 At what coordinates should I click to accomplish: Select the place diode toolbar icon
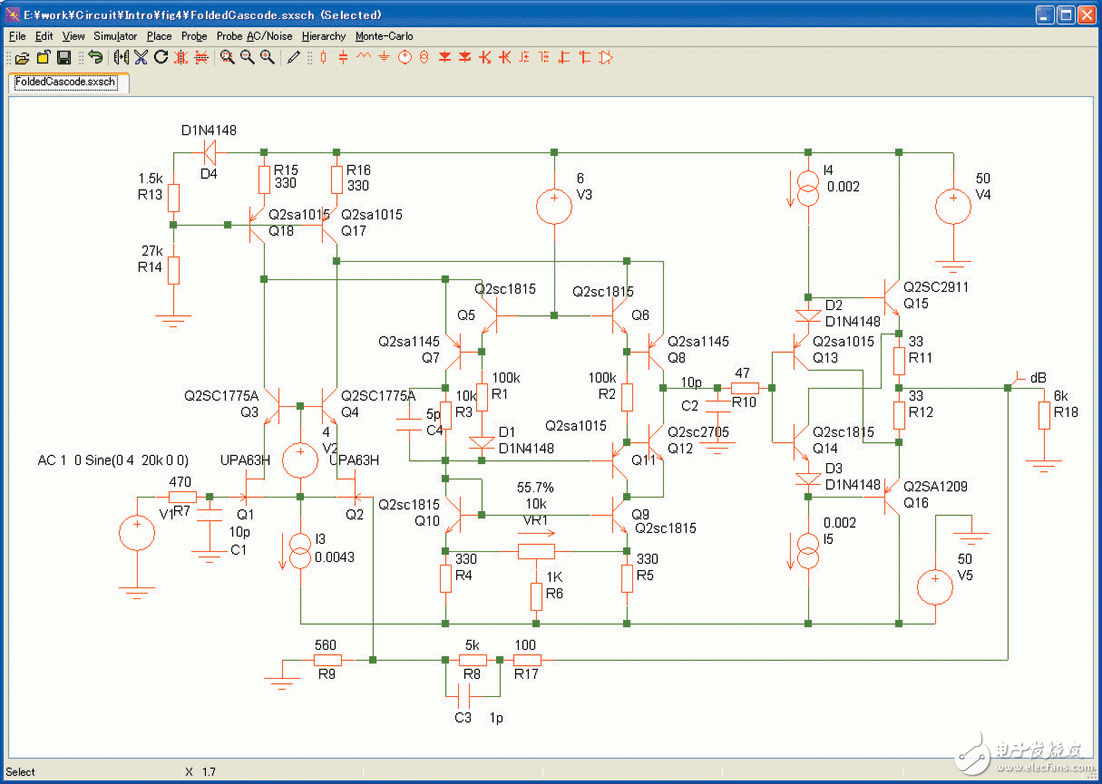click(x=445, y=58)
